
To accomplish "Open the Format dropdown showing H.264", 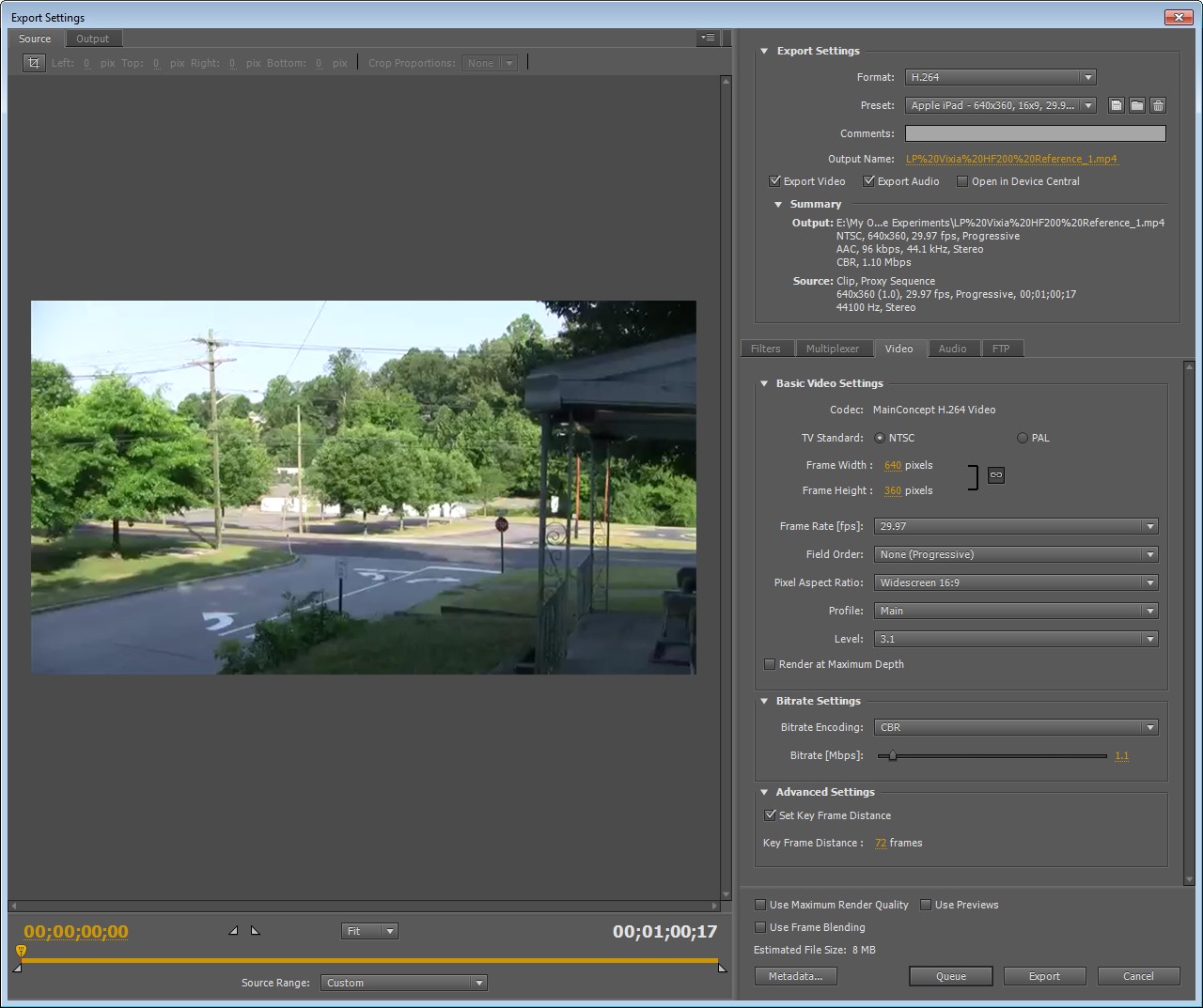I will [1000, 77].
